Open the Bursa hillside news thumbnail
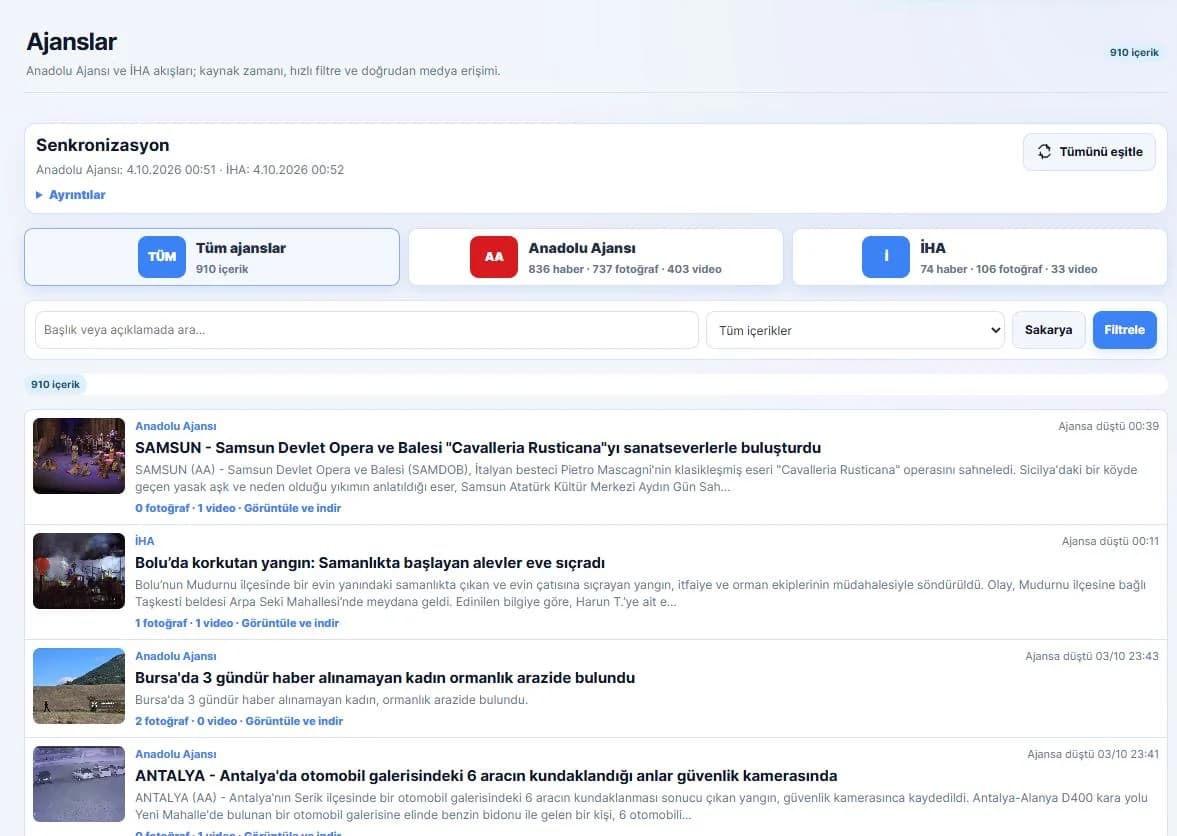 pos(79,686)
